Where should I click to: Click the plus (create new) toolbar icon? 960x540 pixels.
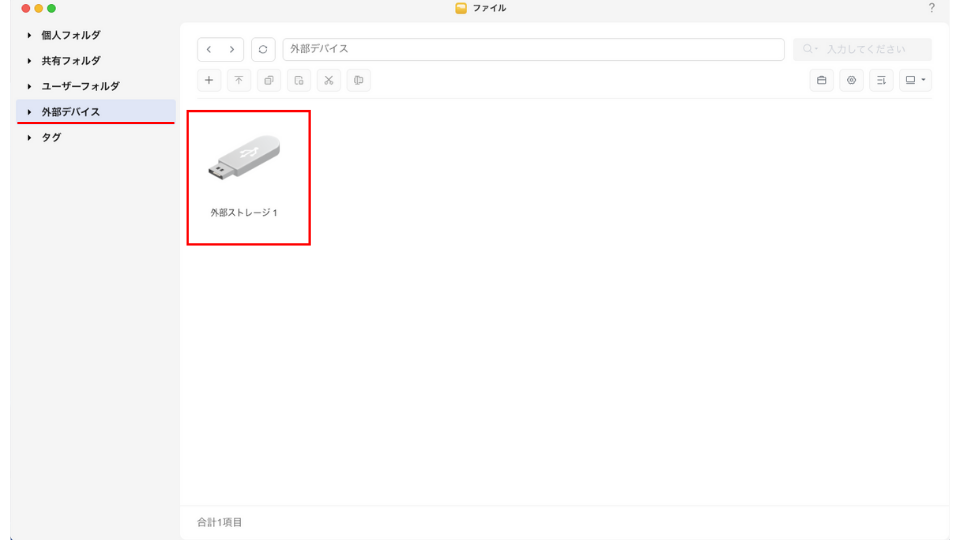tap(209, 80)
